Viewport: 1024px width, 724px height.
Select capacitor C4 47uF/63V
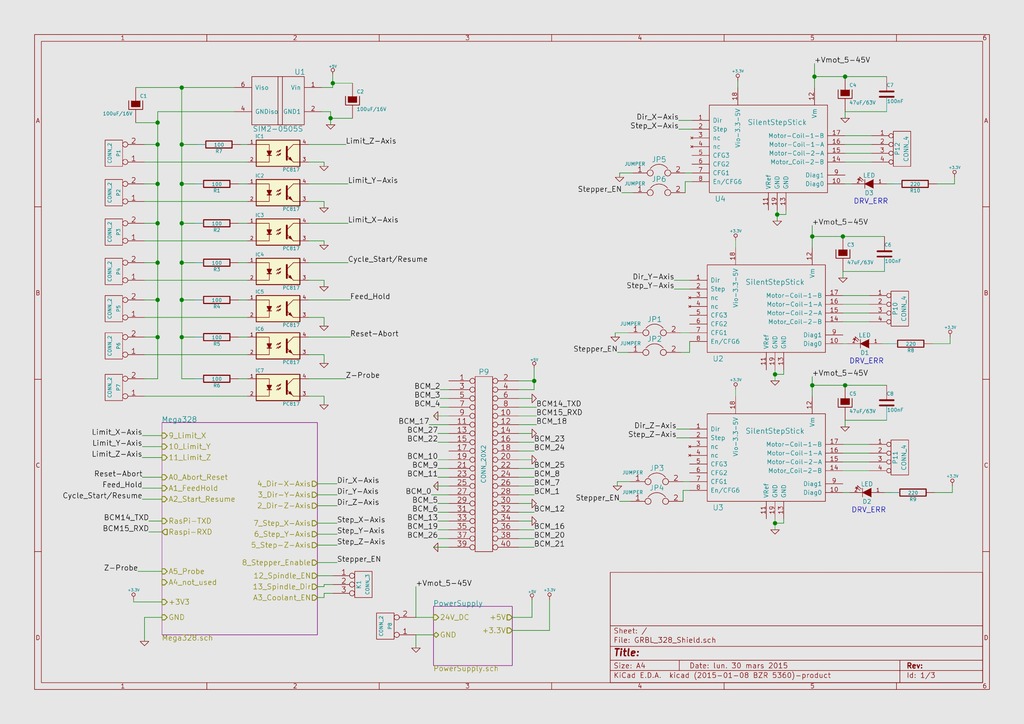pyautogui.click(x=845, y=93)
